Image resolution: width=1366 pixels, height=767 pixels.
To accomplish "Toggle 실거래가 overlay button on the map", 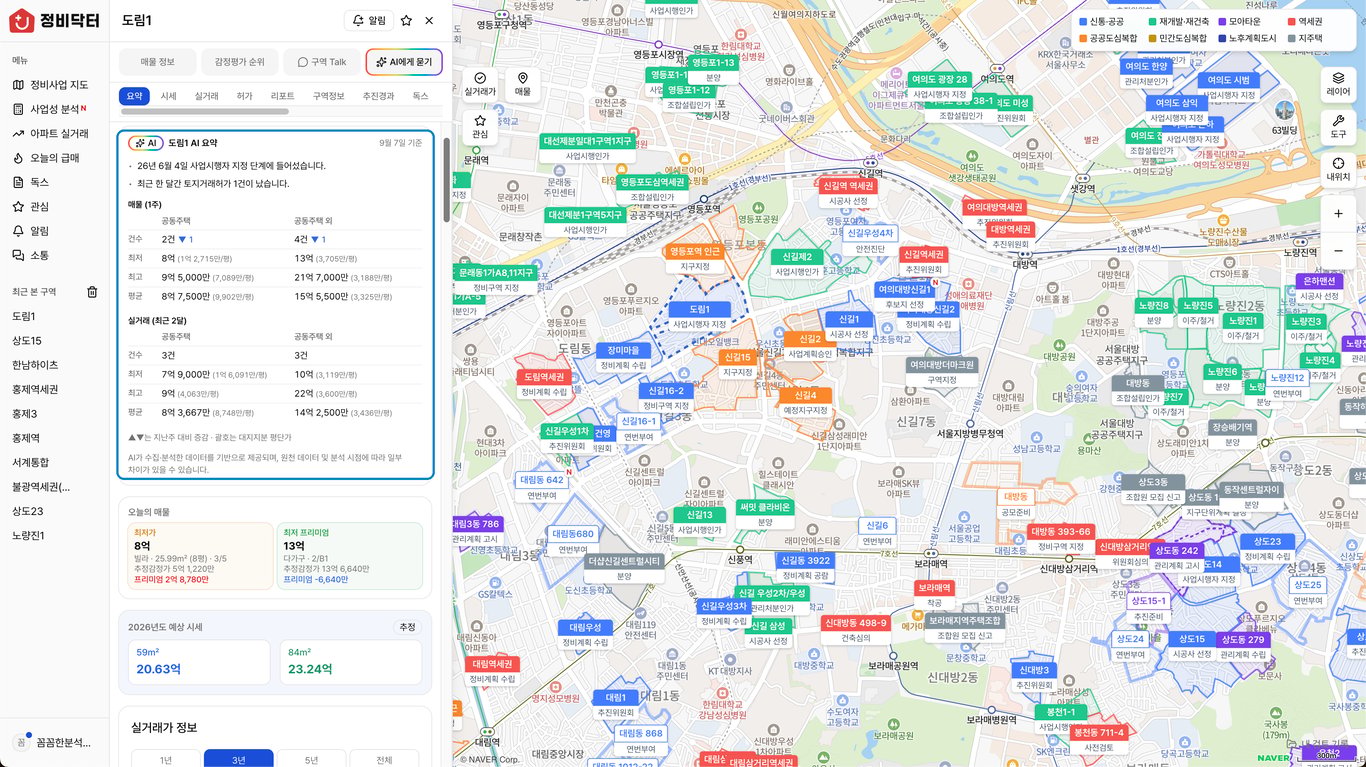I will tap(480, 84).
